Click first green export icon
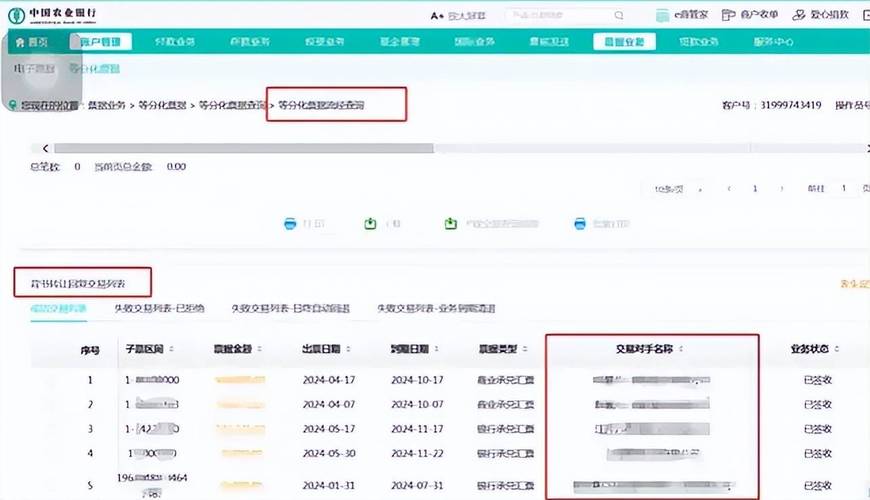 (x=370, y=224)
